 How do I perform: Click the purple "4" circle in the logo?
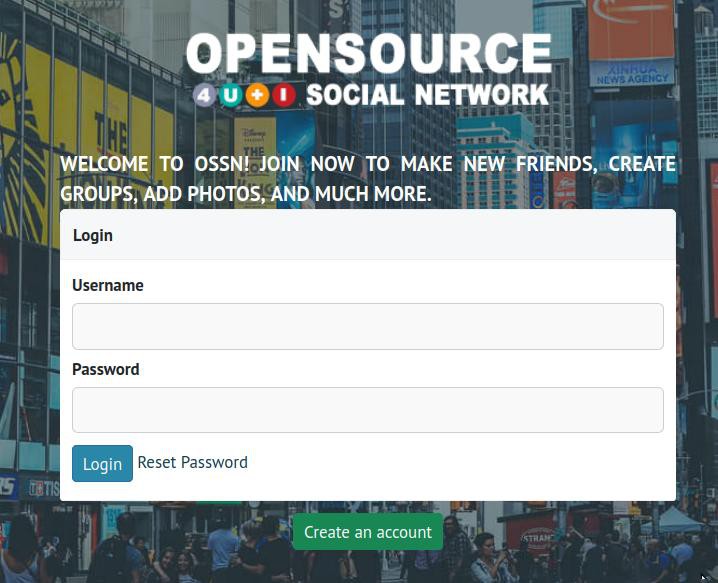[x=205, y=96]
